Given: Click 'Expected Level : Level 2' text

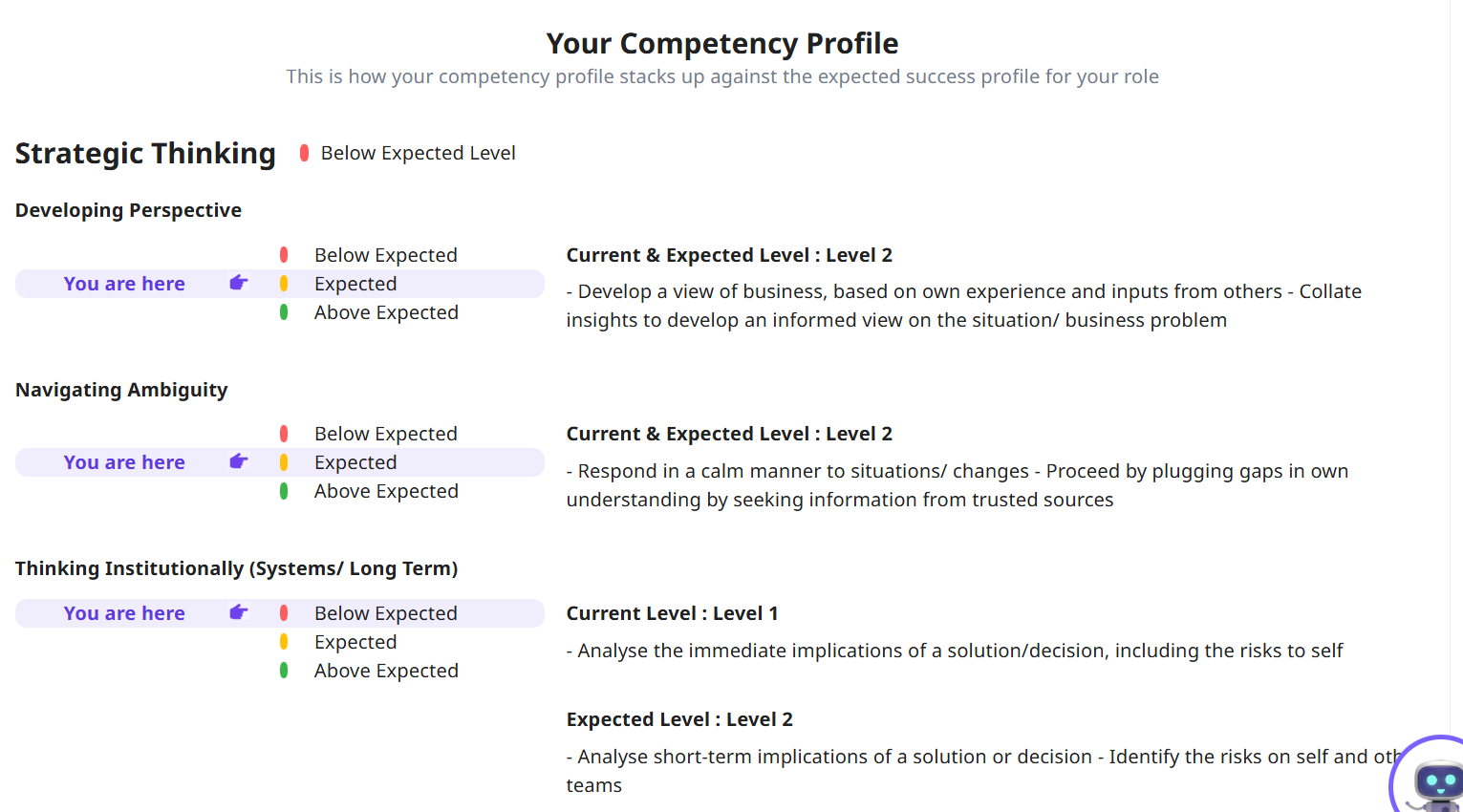Looking at the screenshot, I should point(679,719).
